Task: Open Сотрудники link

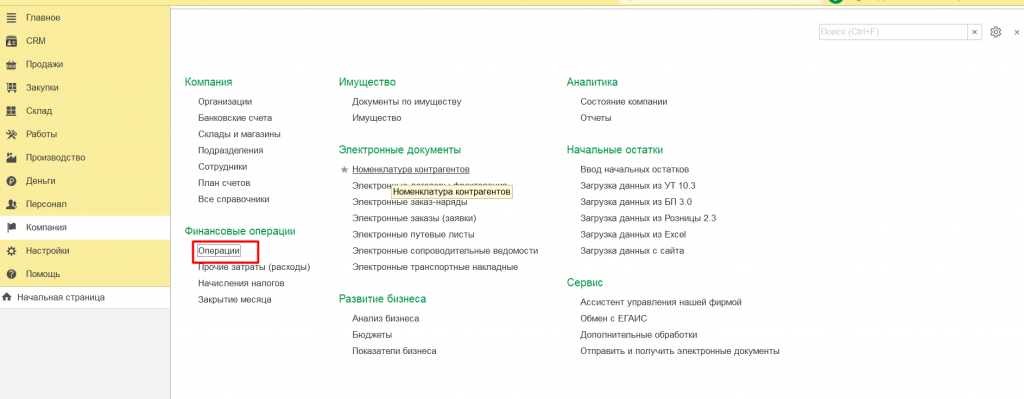Action: point(223,167)
